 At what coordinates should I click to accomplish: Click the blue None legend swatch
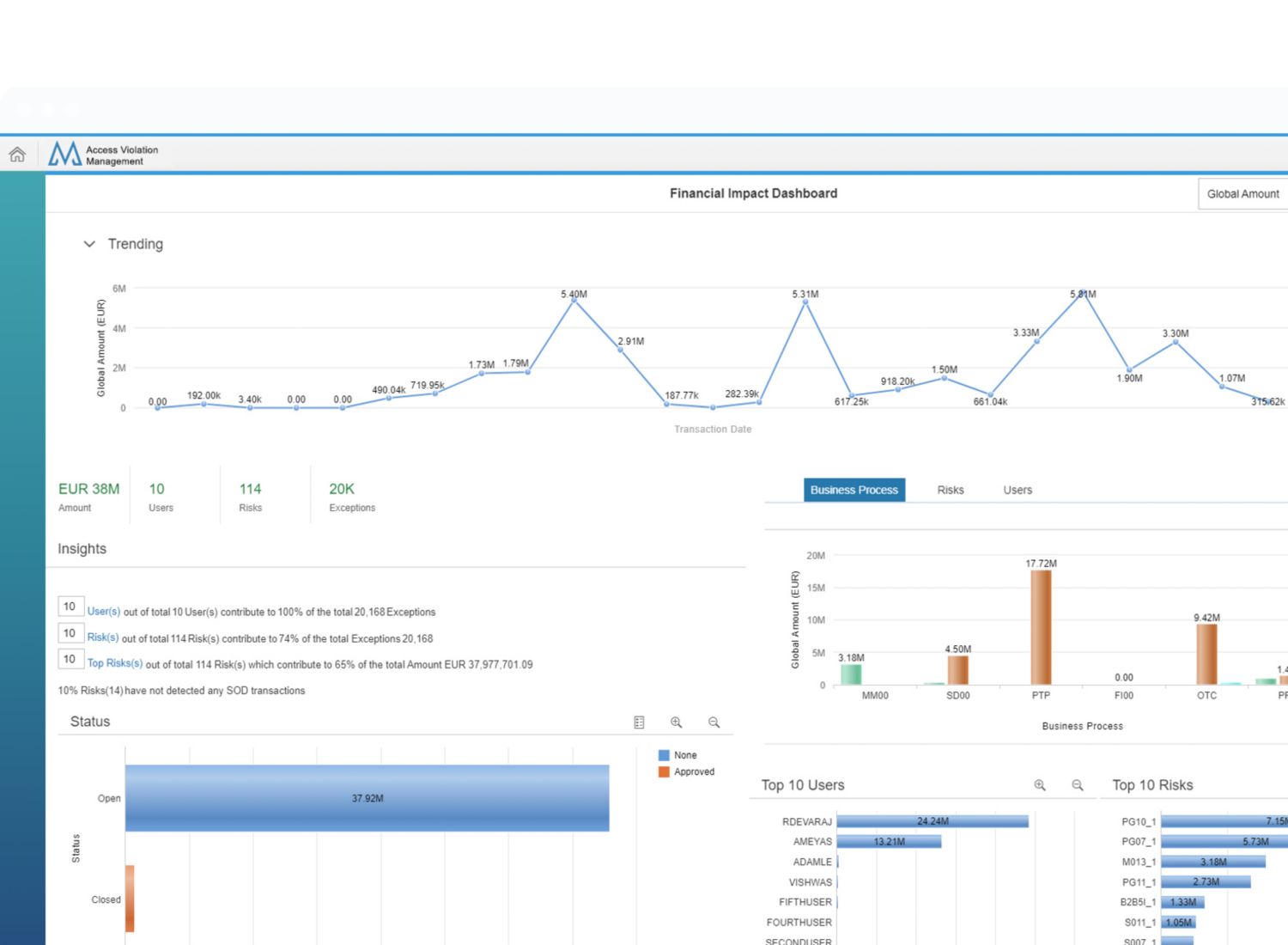pos(664,755)
